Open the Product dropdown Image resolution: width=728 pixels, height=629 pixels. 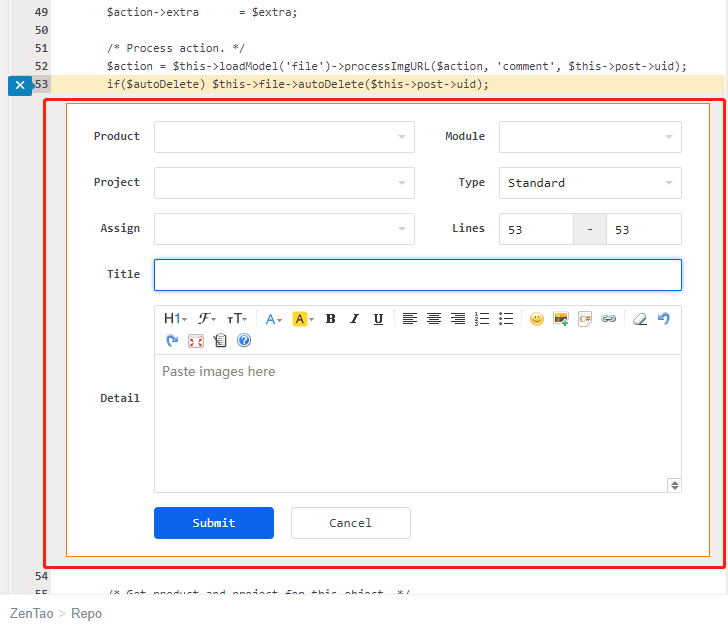pos(284,137)
